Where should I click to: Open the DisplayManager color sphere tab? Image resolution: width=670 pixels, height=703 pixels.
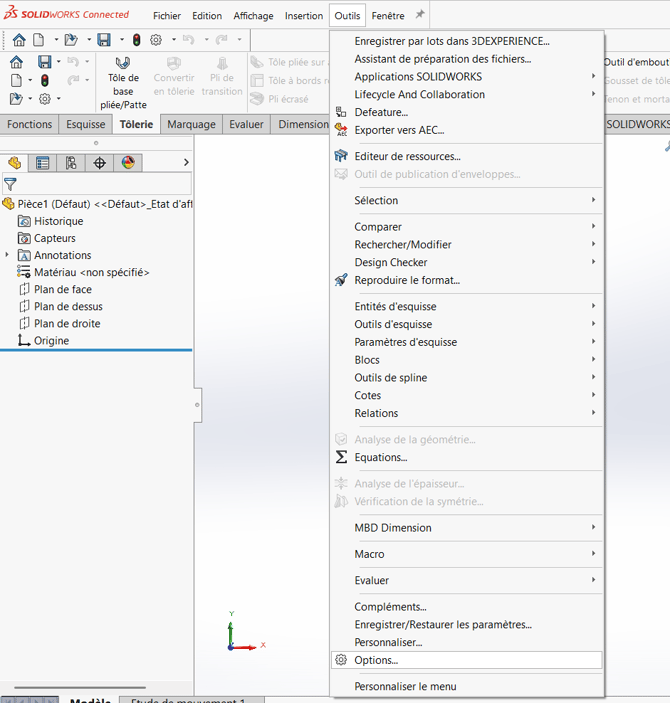(128, 163)
